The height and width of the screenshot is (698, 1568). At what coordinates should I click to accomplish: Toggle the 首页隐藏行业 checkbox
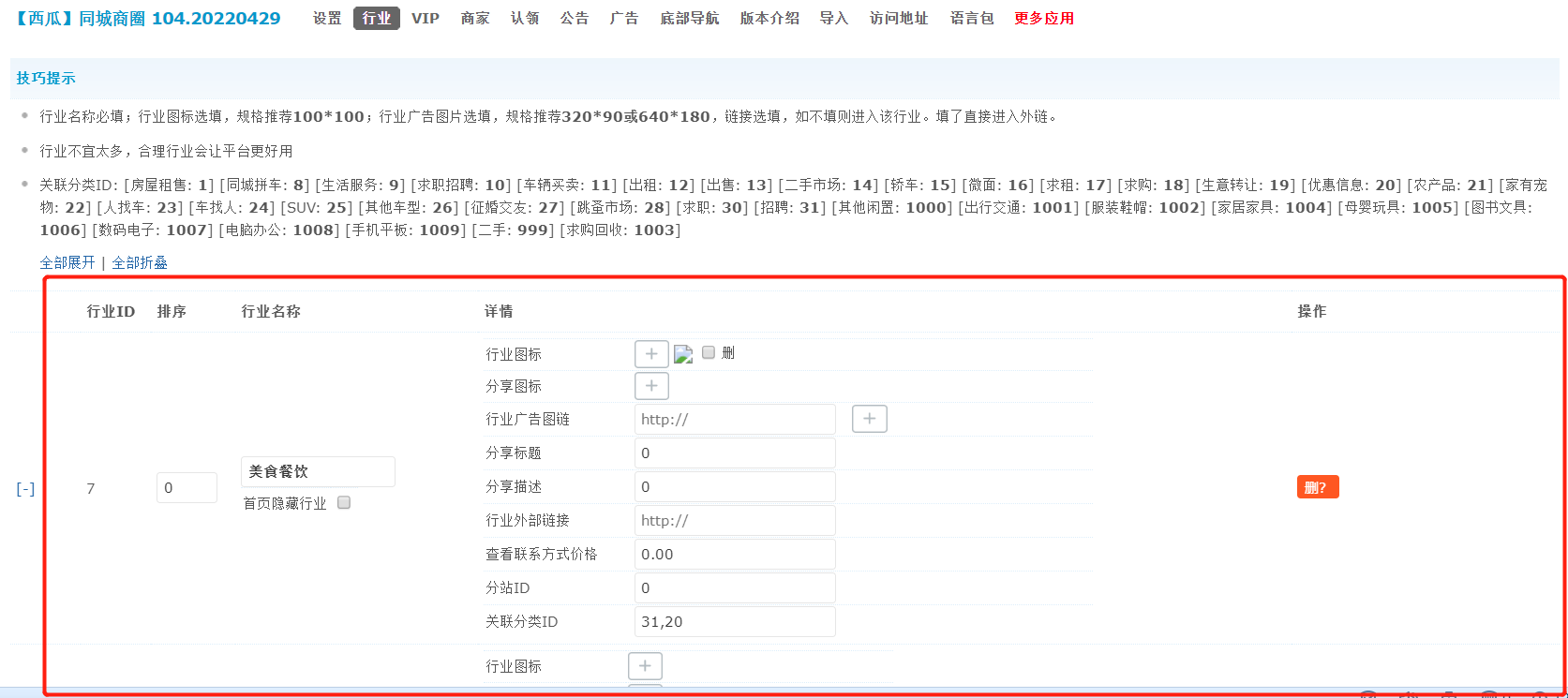(x=344, y=502)
